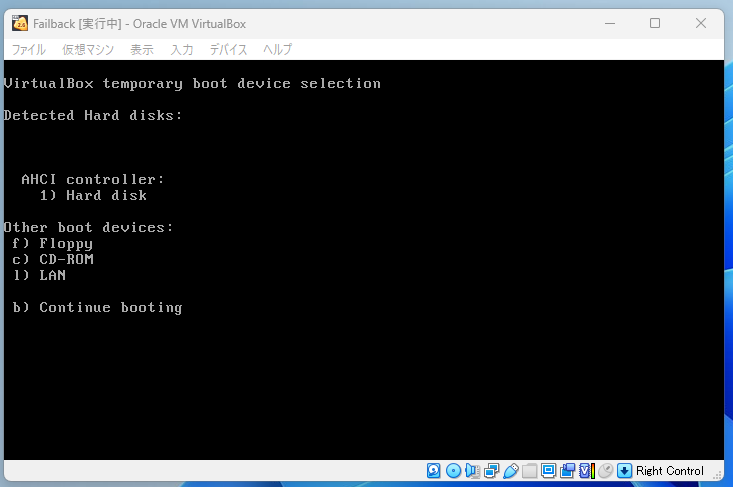Viewport: 733px width, 487px height.
Task: Open the デバイス menu
Action: click(x=228, y=50)
